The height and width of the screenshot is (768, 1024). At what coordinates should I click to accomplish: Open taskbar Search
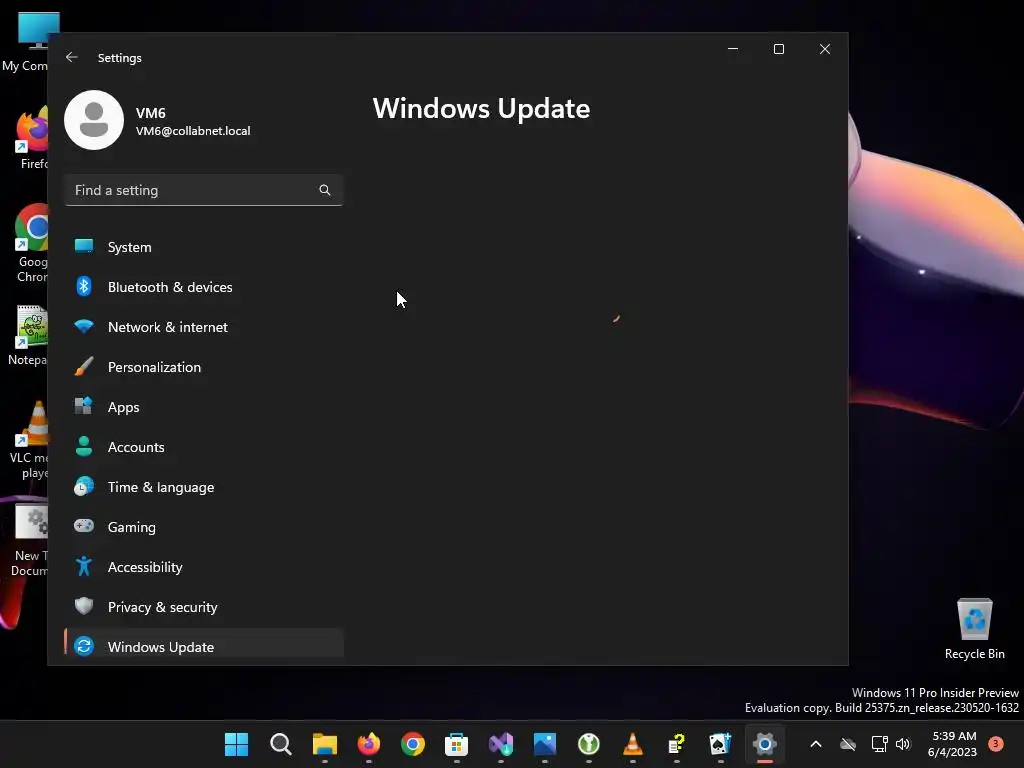coord(281,744)
